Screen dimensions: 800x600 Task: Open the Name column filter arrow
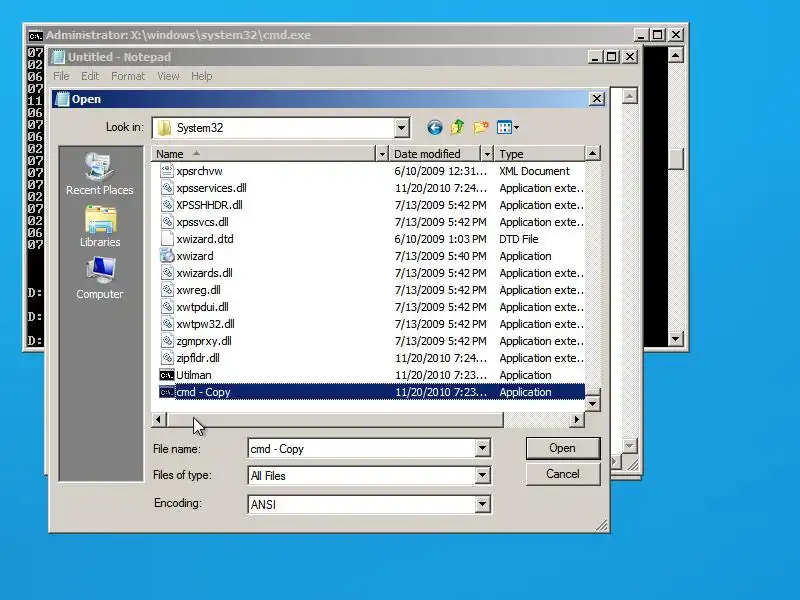pyautogui.click(x=382, y=154)
